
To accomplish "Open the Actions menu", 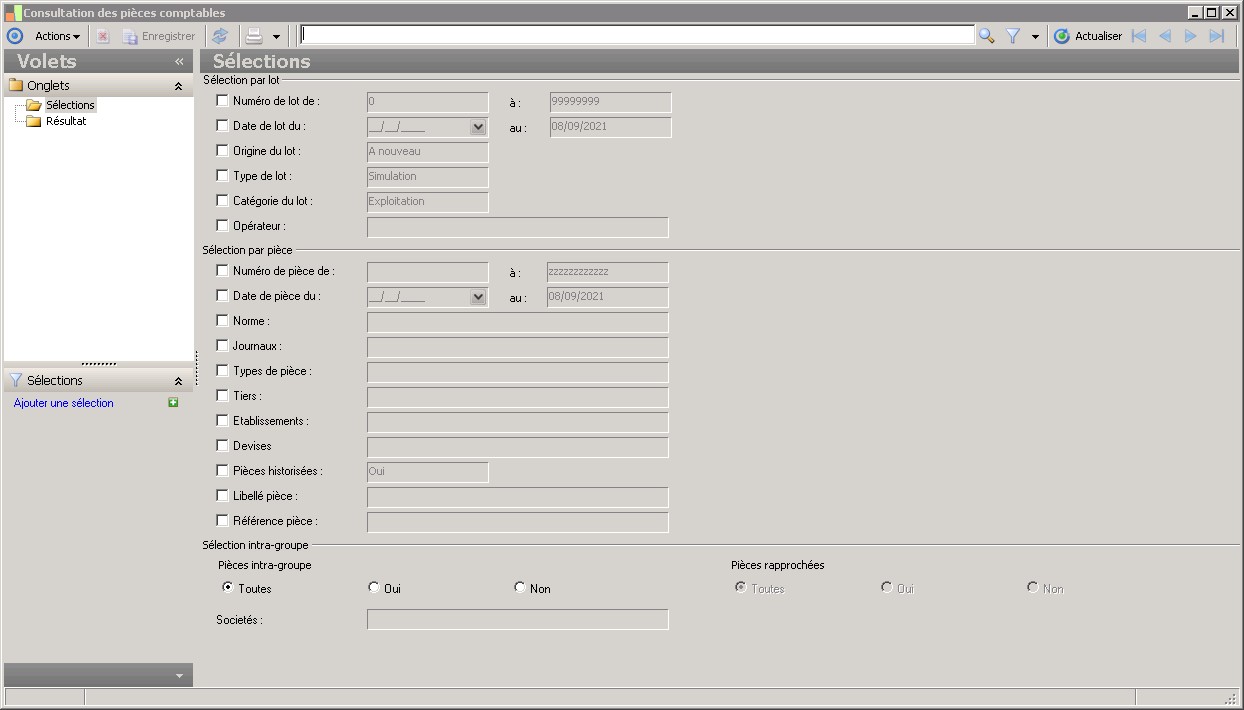I will pyautogui.click(x=58, y=36).
